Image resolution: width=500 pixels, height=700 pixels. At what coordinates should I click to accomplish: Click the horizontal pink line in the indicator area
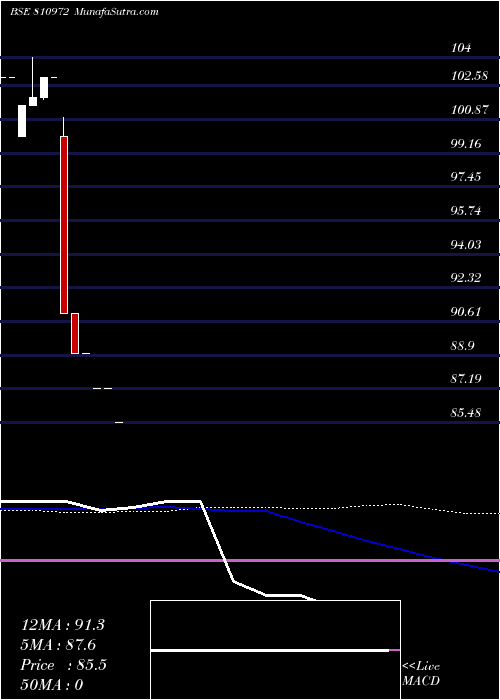(x=250, y=560)
